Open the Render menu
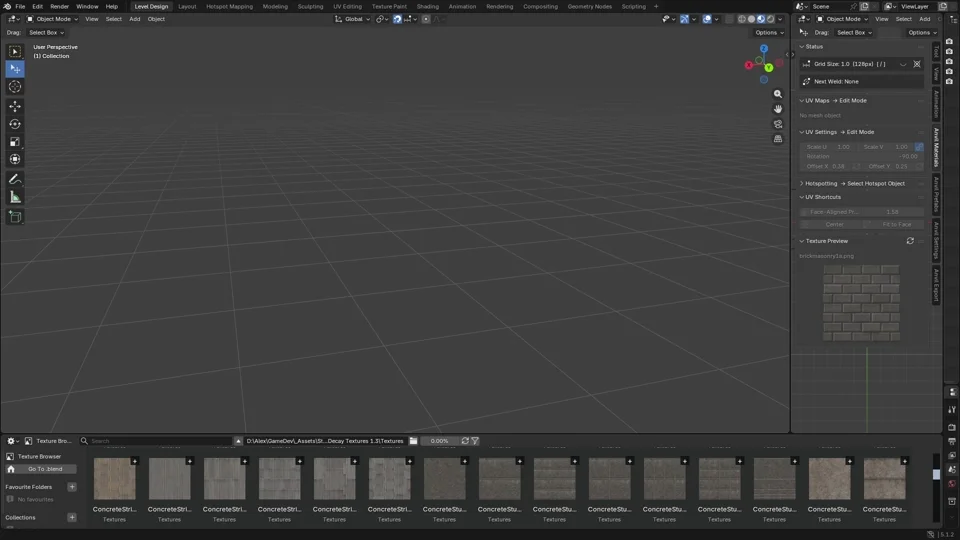This screenshot has height=540, width=960. tap(59, 6)
